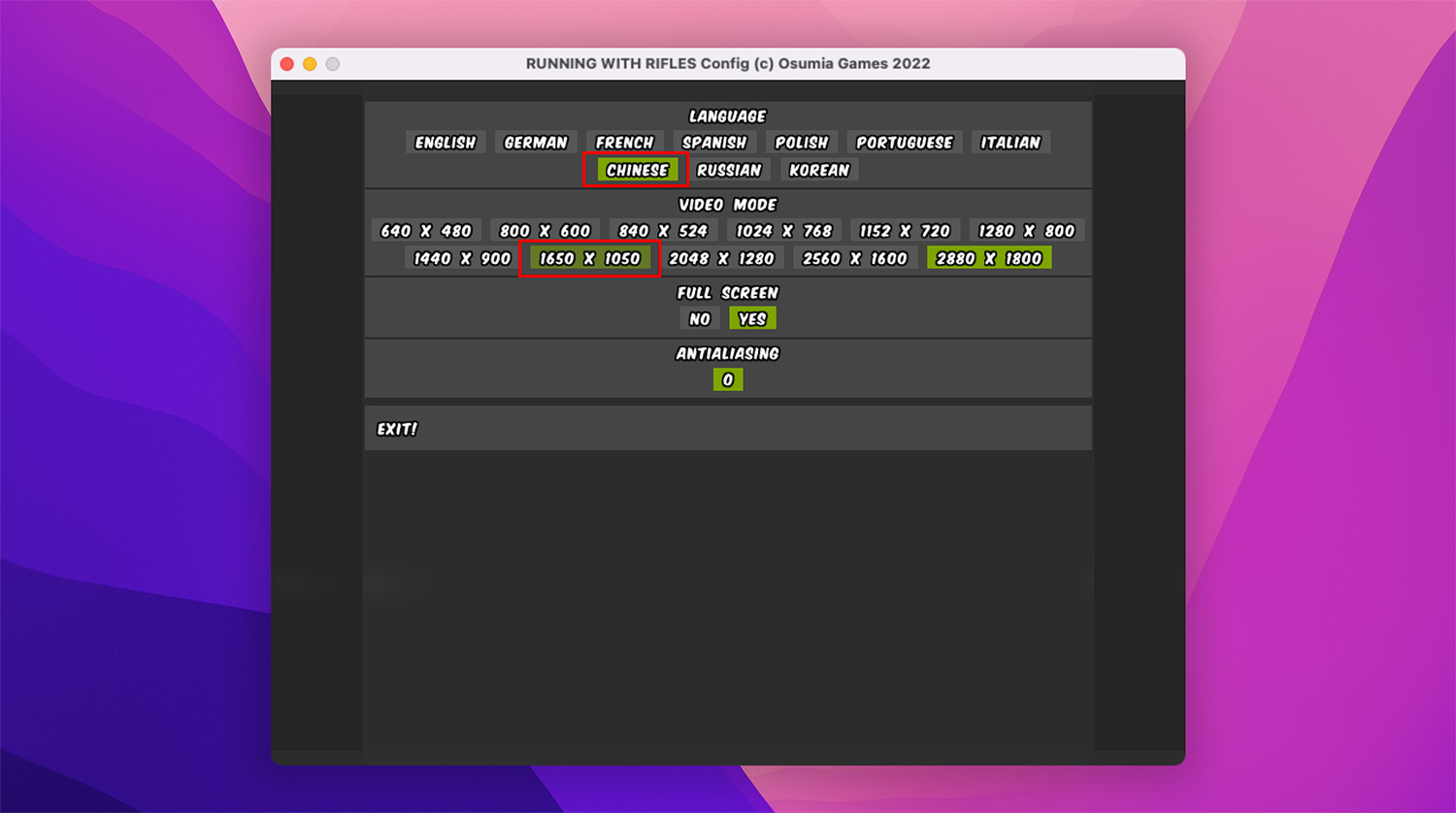This screenshot has height=813, width=1456.
Task: Pick 1280 x 800 resolution
Action: point(1027,231)
